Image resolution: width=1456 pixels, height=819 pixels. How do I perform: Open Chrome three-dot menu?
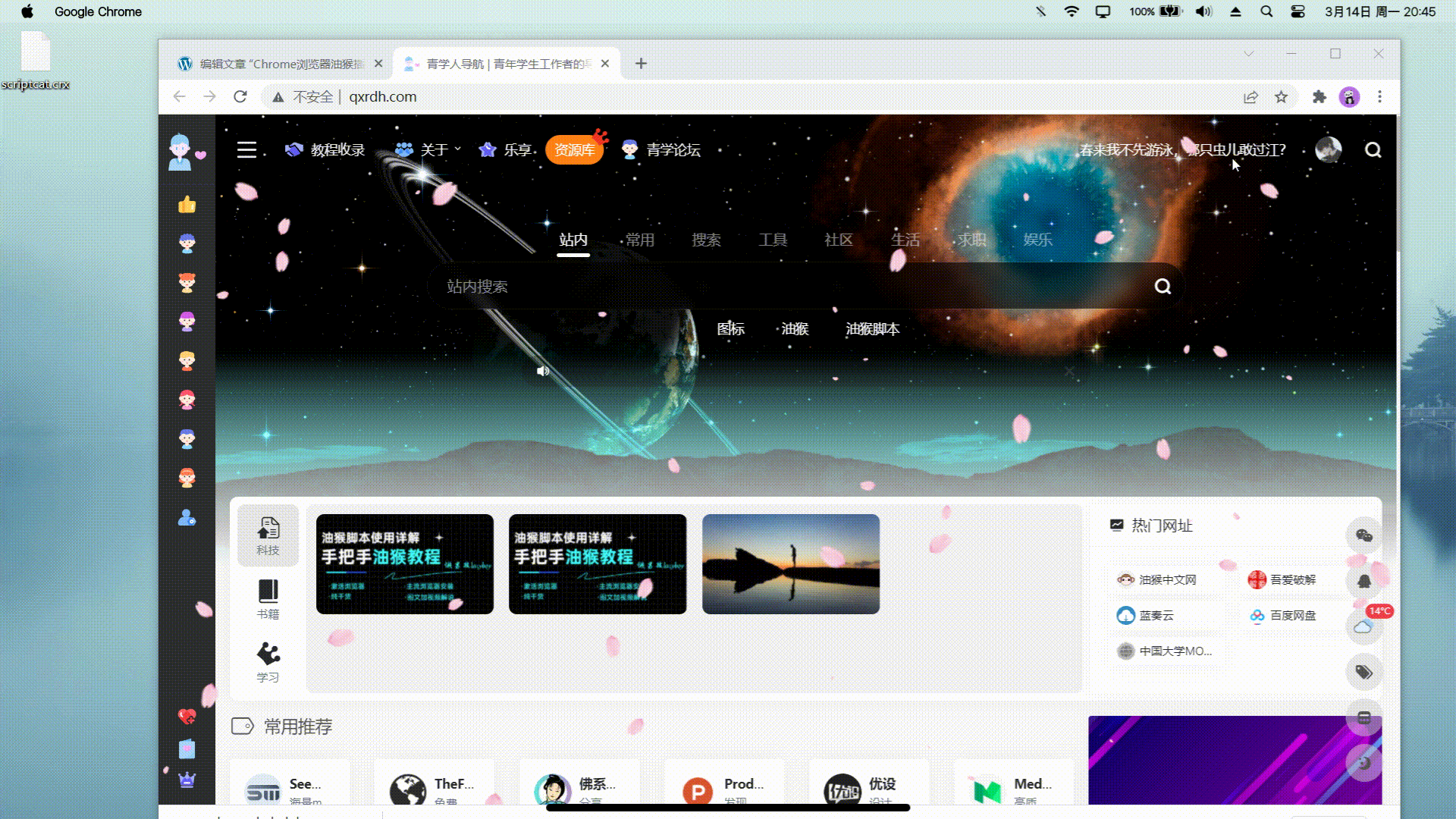(x=1379, y=97)
